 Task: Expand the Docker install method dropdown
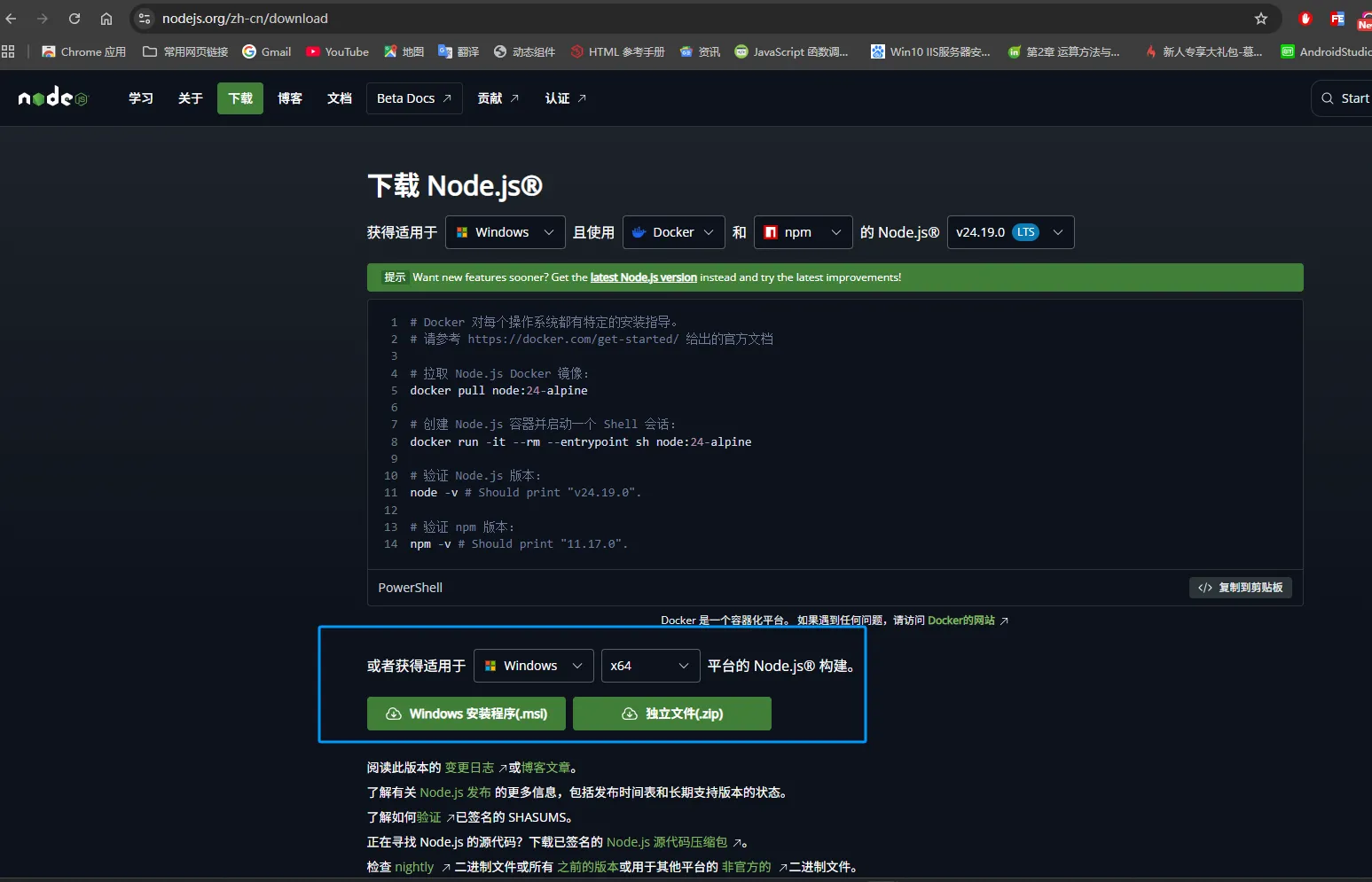point(674,232)
